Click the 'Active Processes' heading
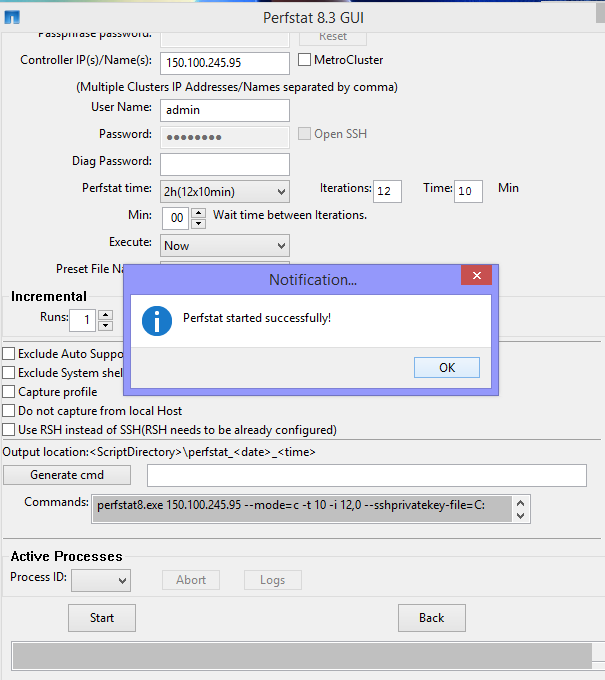Viewport: 605px width, 680px height. (66, 556)
